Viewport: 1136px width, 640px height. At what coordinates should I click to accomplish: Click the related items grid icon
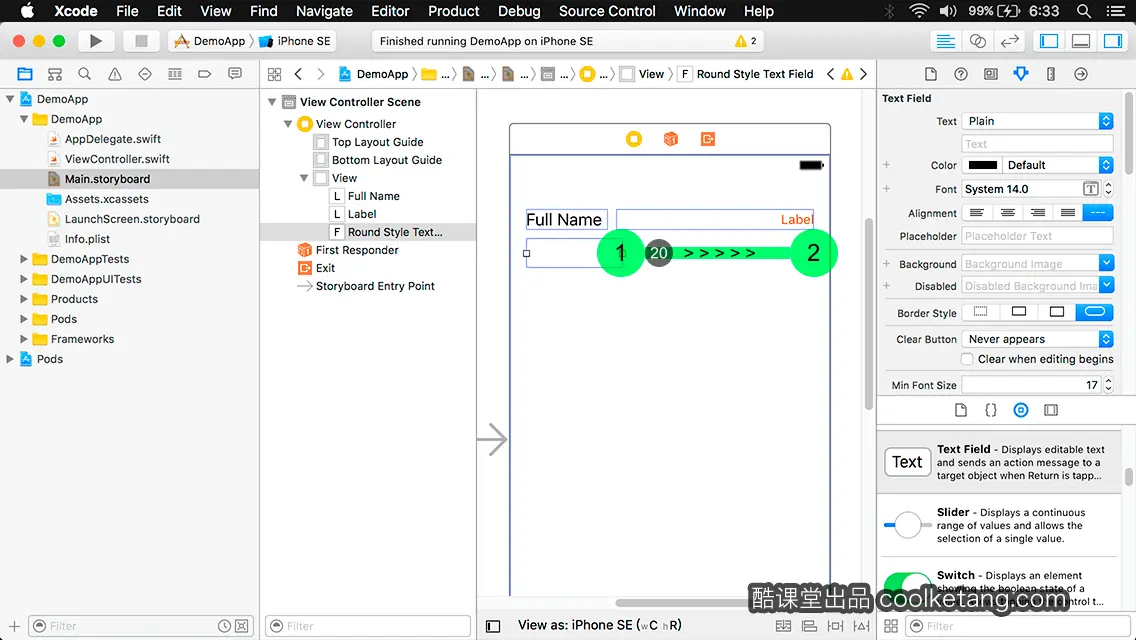click(x=274, y=74)
